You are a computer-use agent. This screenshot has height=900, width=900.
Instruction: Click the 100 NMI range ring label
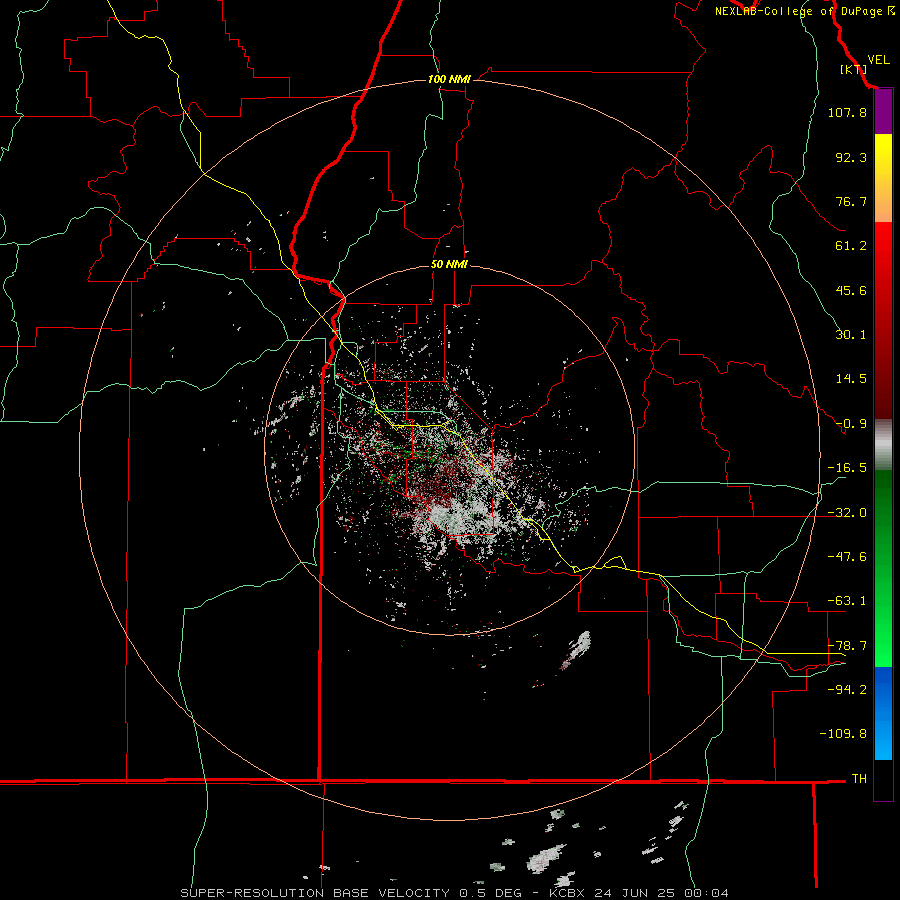(x=449, y=79)
